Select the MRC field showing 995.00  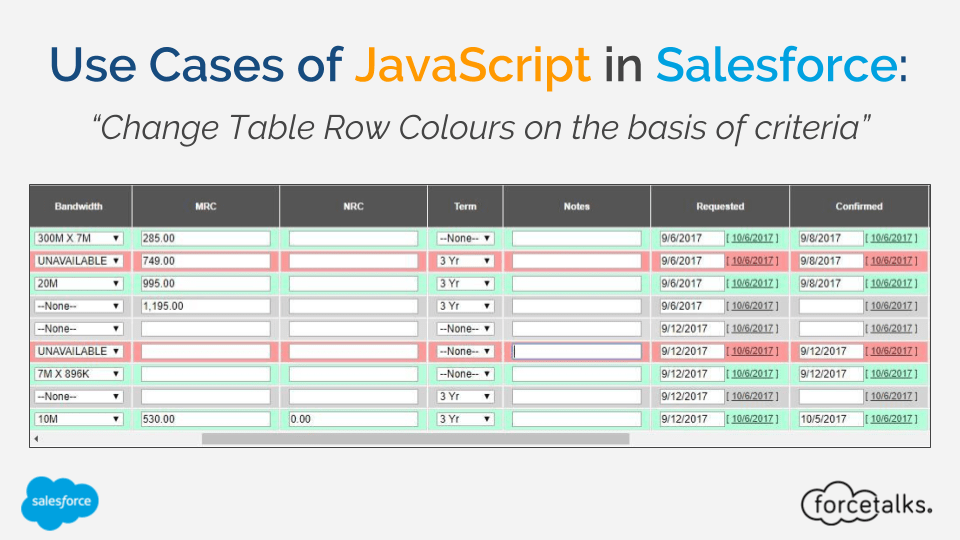[206, 283]
